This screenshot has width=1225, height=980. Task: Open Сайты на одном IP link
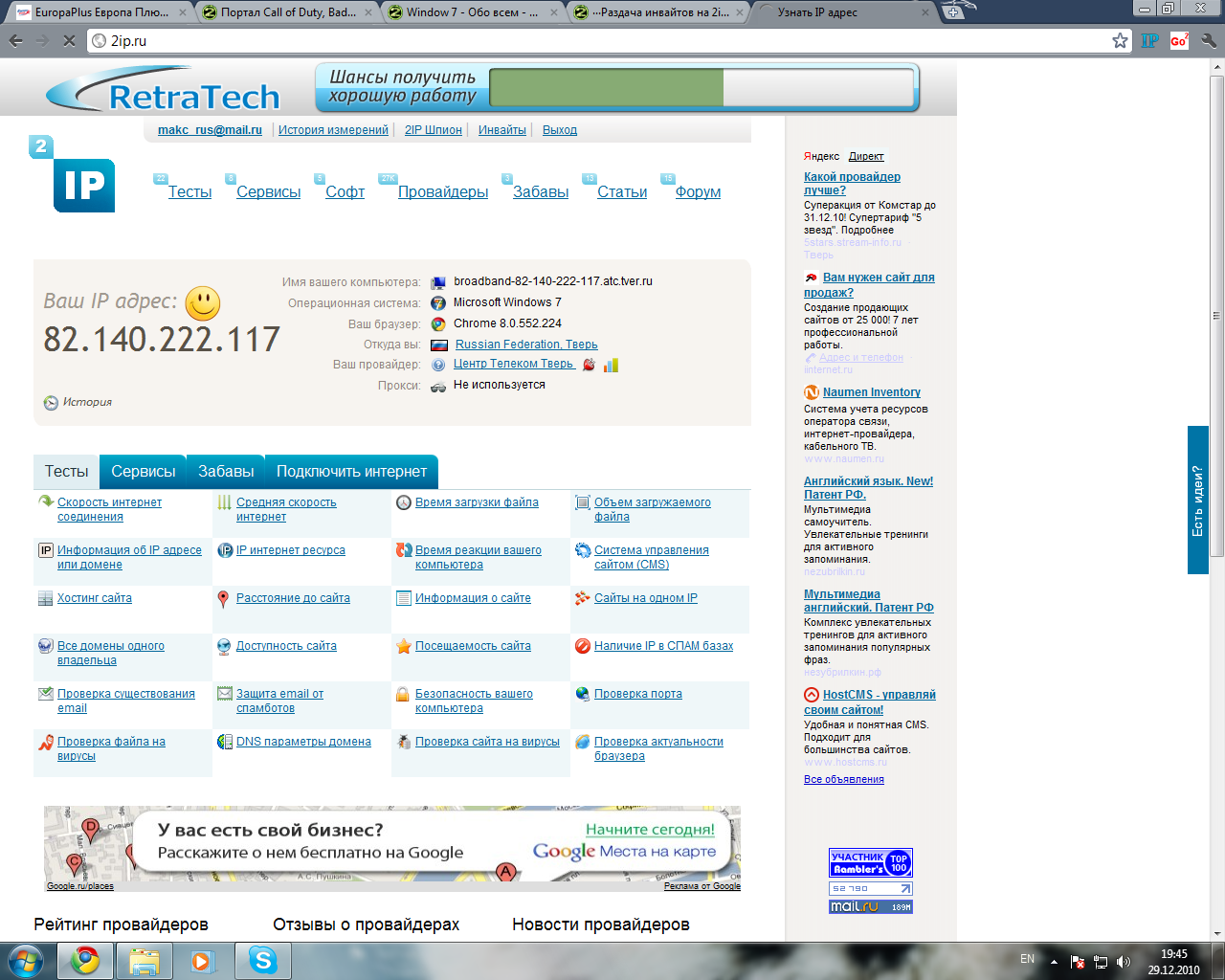(646, 598)
